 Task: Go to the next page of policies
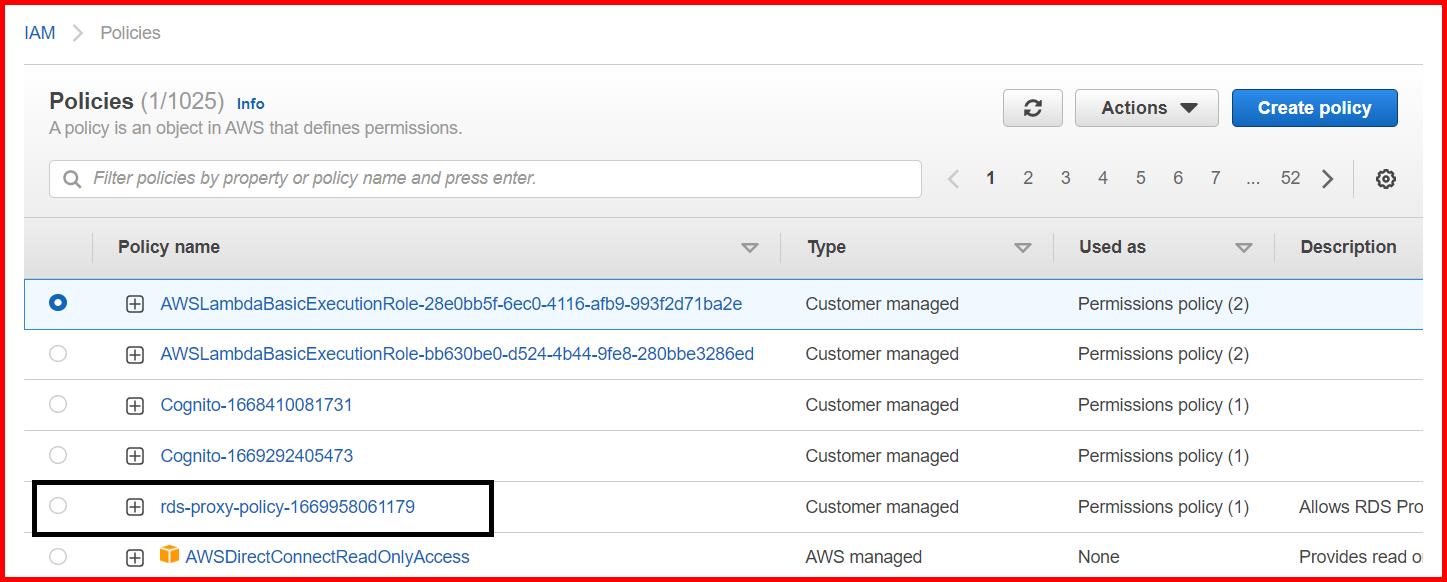[1328, 177]
